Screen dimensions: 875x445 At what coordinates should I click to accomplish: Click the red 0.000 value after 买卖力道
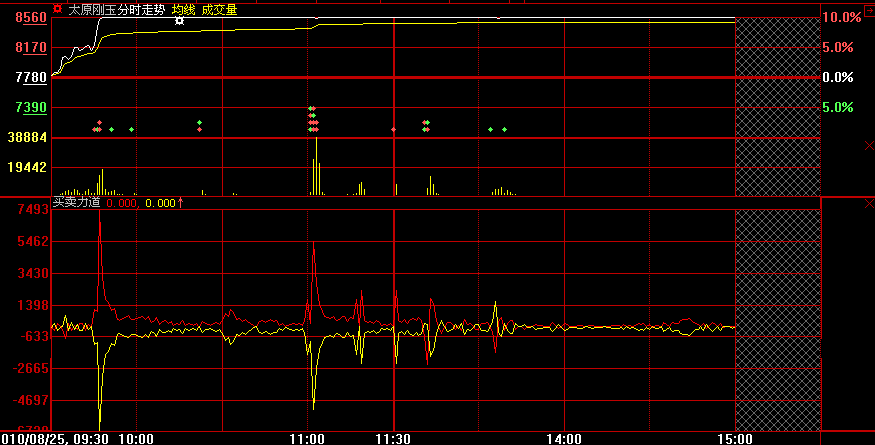[x=121, y=203]
